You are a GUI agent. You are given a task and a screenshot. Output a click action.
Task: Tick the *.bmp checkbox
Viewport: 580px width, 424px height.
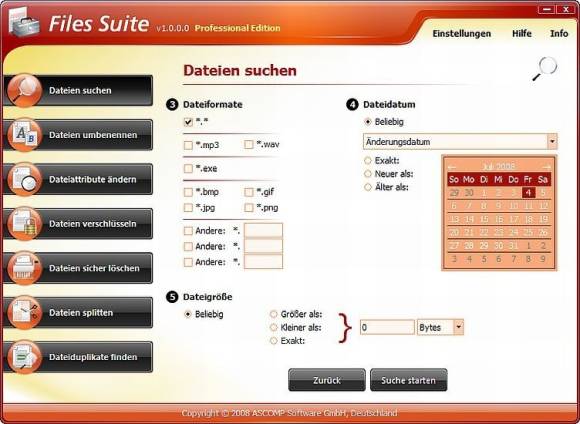[x=188, y=192]
